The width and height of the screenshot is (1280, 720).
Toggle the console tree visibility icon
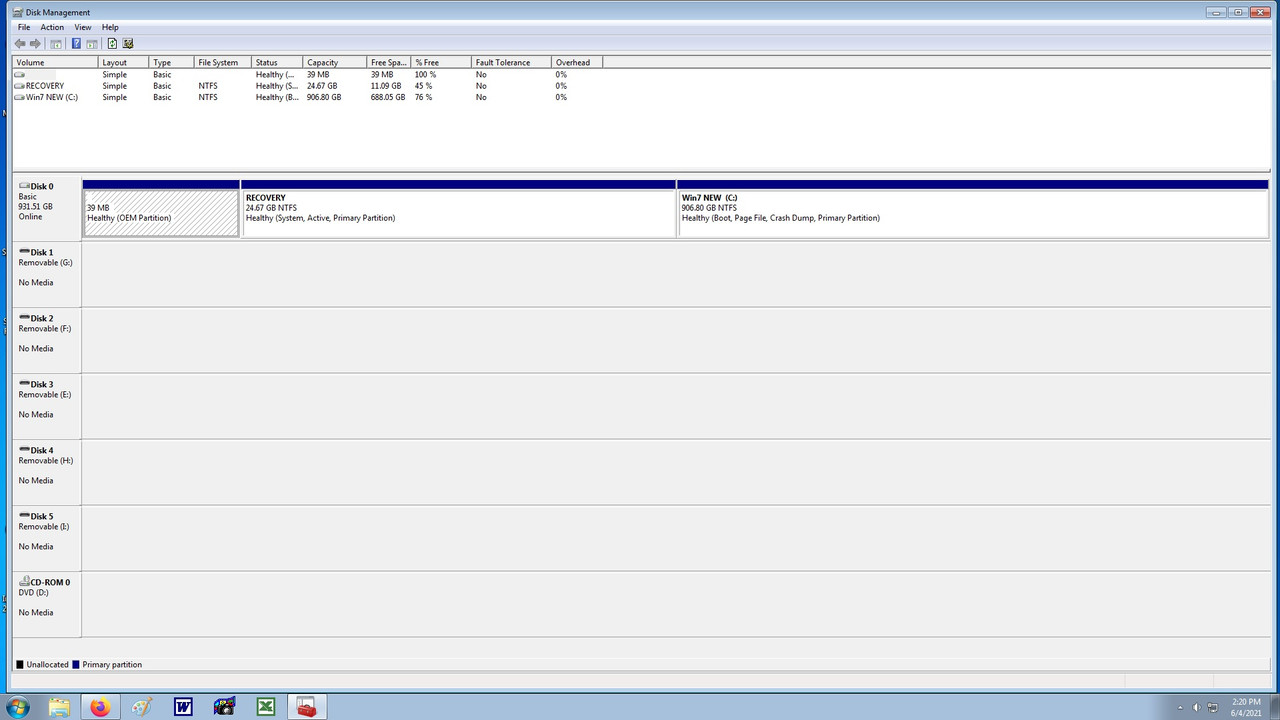(x=55, y=44)
